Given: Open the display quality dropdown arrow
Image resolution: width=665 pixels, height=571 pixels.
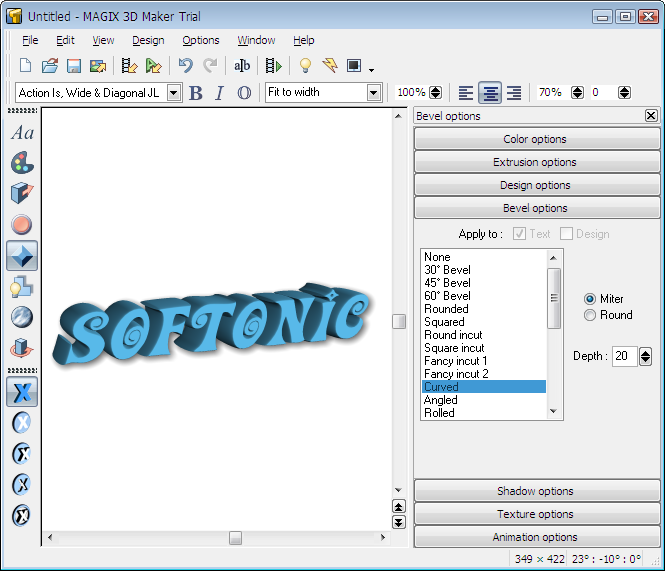Looking at the screenshot, I should pos(371,70).
